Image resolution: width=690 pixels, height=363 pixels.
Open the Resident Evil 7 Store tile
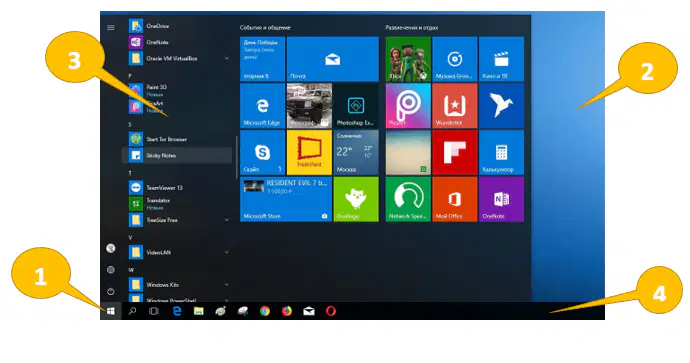click(286, 199)
